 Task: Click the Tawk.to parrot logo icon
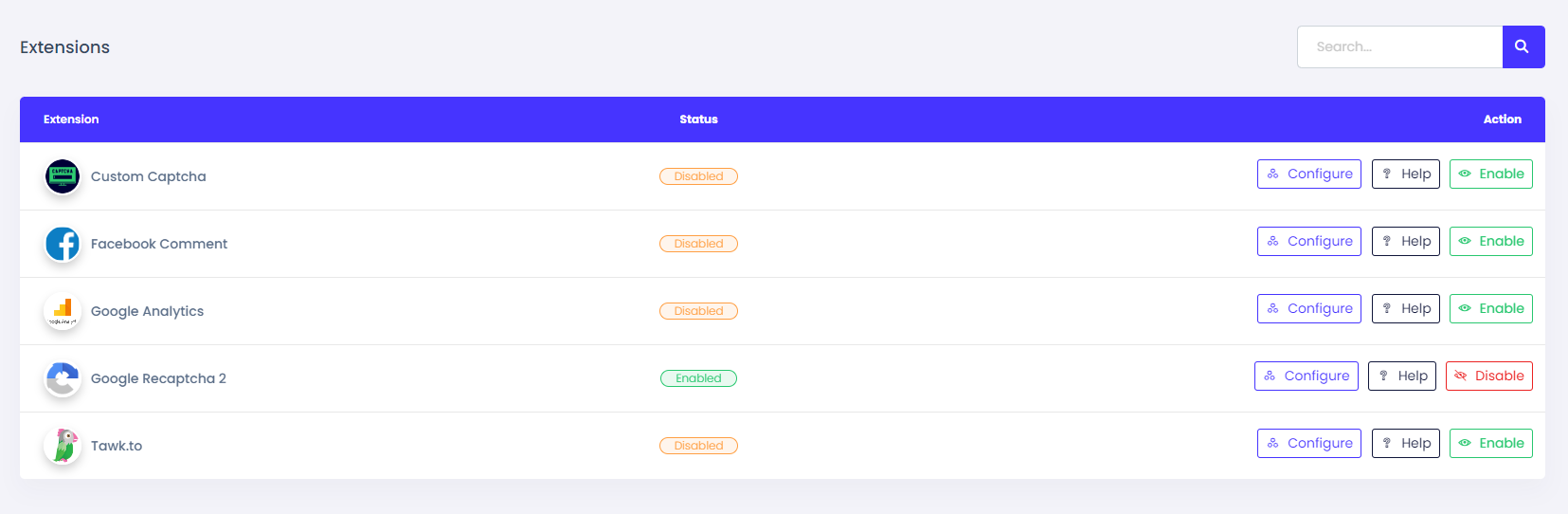tap(63, 446)
